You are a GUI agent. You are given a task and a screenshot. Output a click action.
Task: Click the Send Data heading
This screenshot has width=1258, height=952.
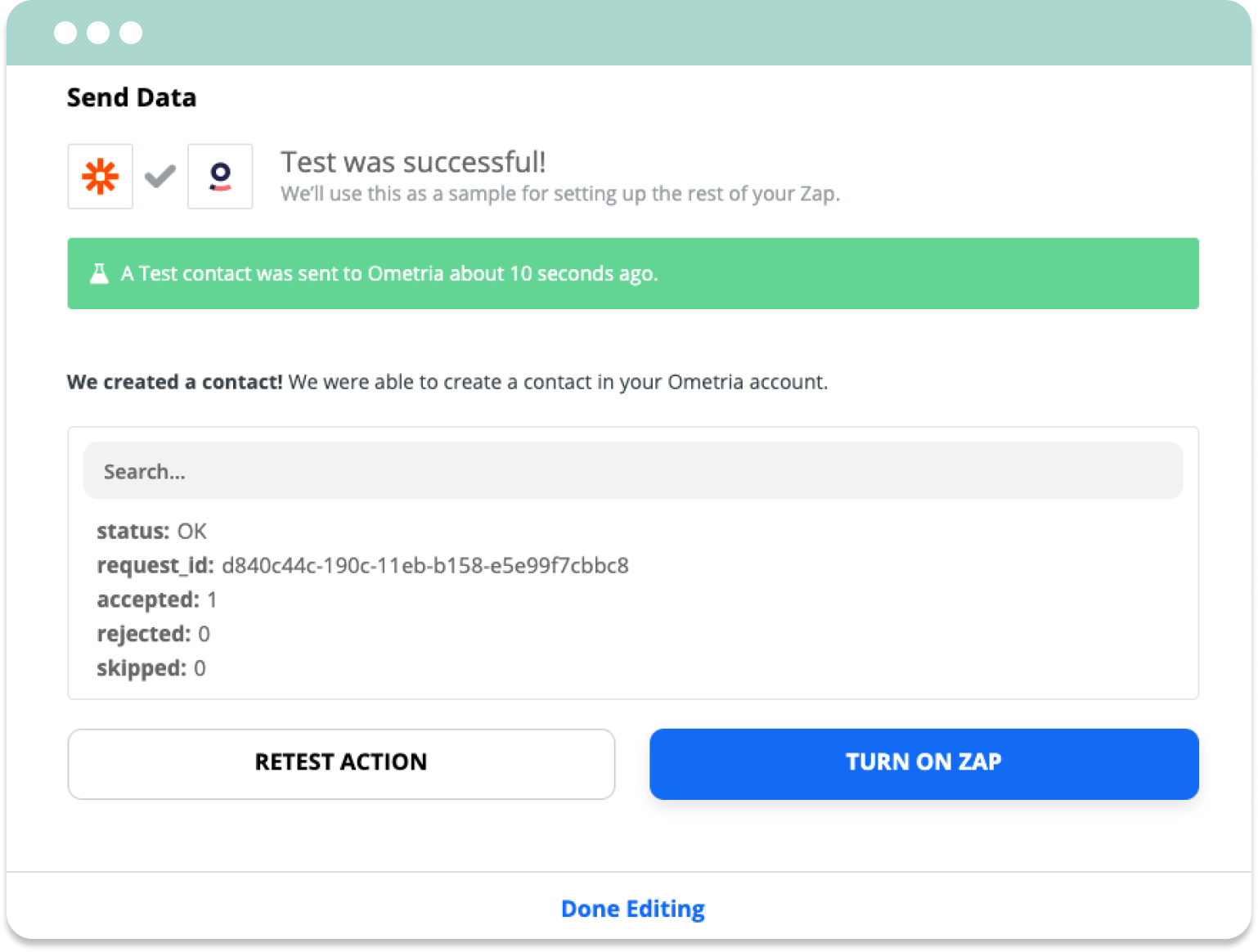132,97
